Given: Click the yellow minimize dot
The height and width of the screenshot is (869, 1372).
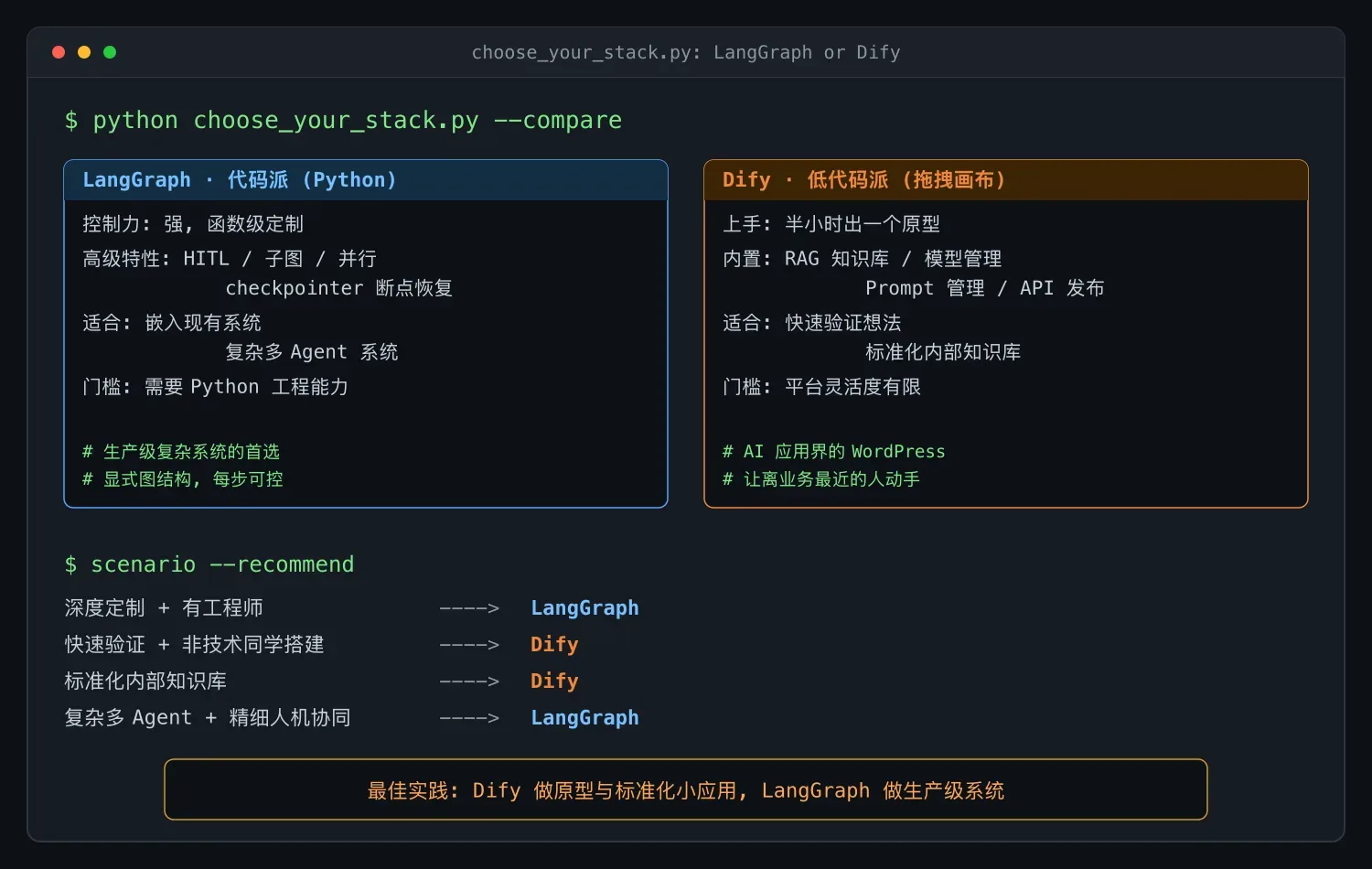Looking at the screenshot, I should click(x=84, y=52).
